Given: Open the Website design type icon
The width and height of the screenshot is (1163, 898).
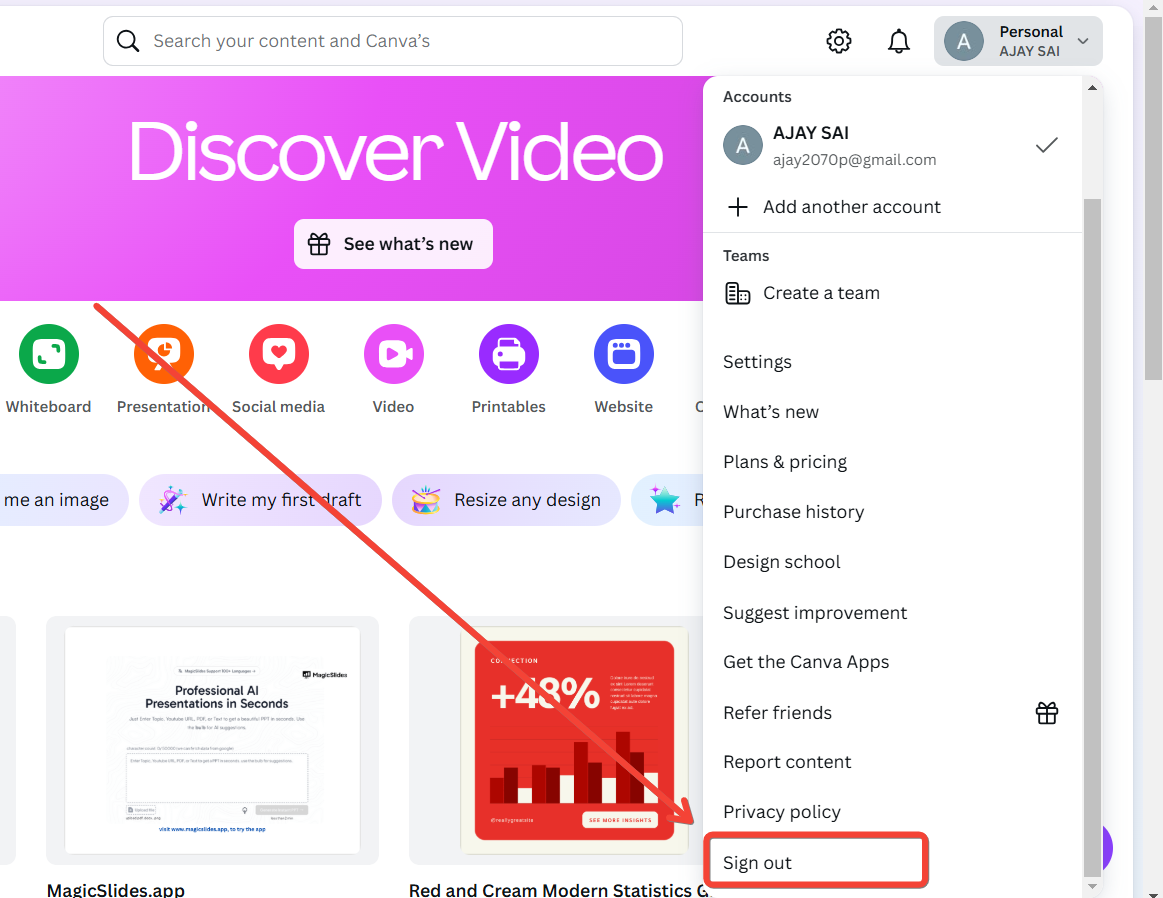Looking at the screenshot, I should pos(624,354).
